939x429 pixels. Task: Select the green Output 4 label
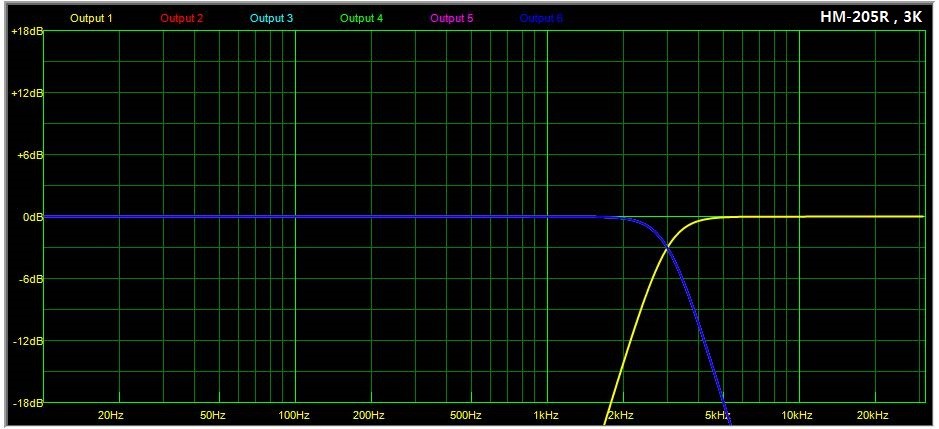tap(361, 18)
